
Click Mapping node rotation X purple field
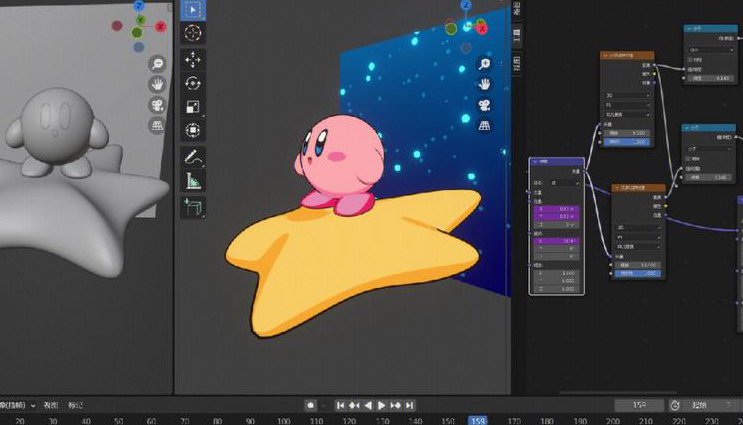(557, 241)
